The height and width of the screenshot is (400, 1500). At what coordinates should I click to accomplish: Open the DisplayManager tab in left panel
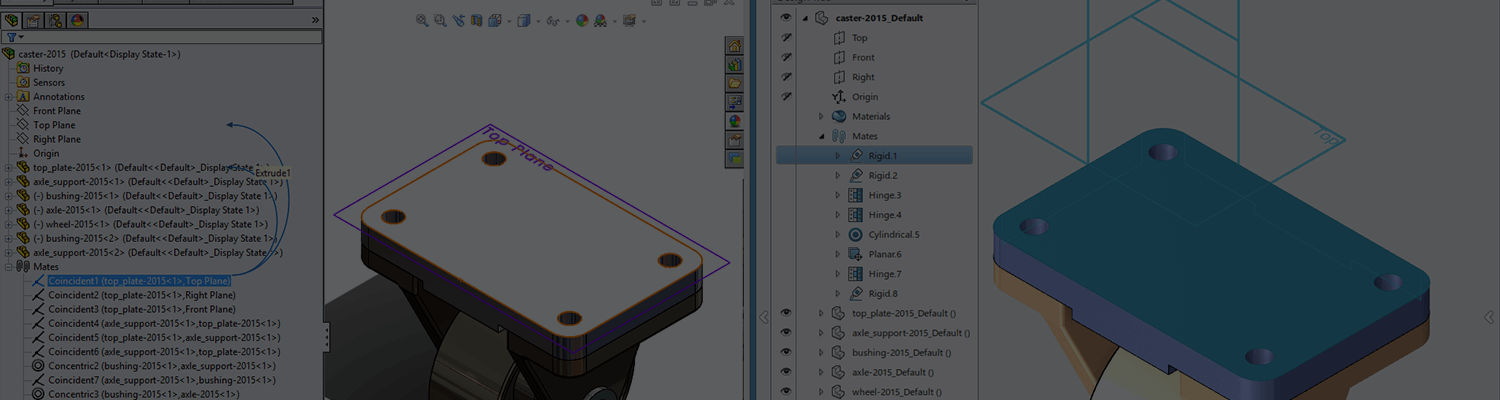[x=78, y=20]
